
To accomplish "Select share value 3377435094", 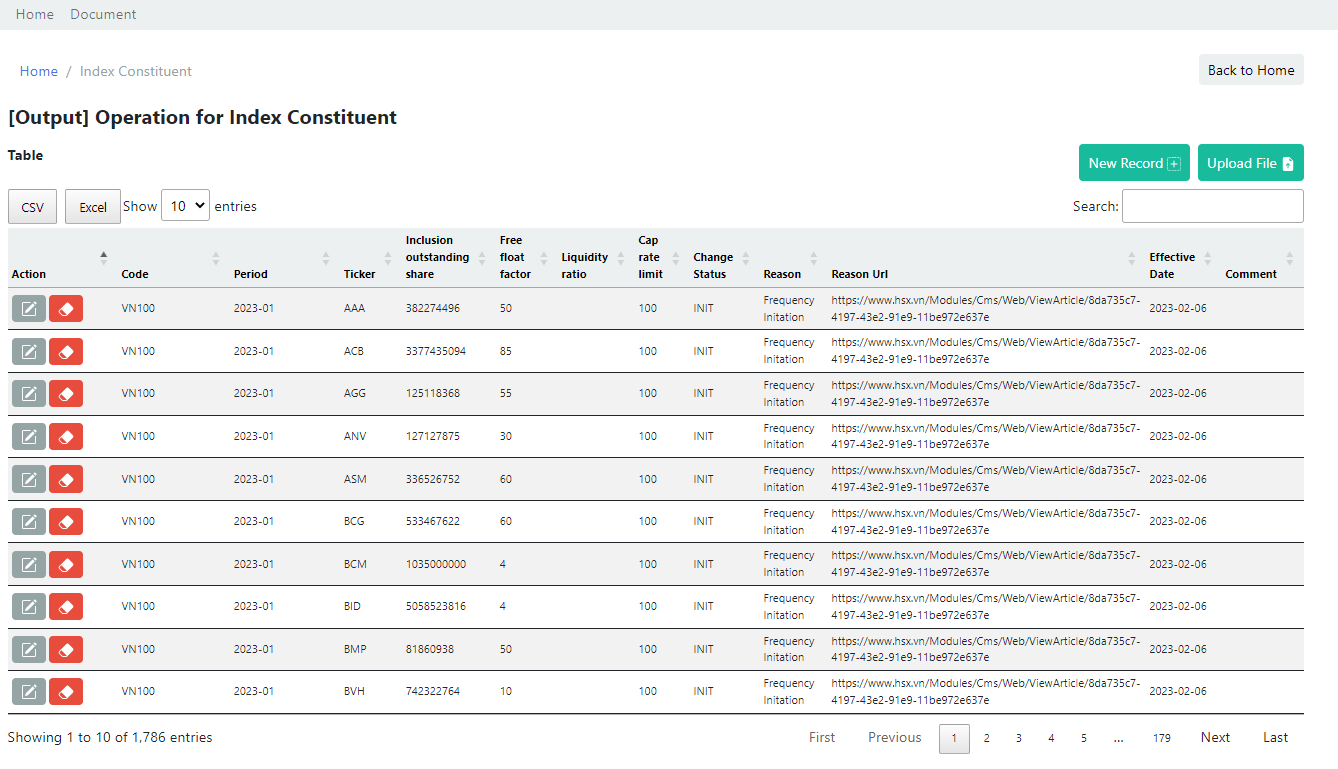I will [436, 351].
